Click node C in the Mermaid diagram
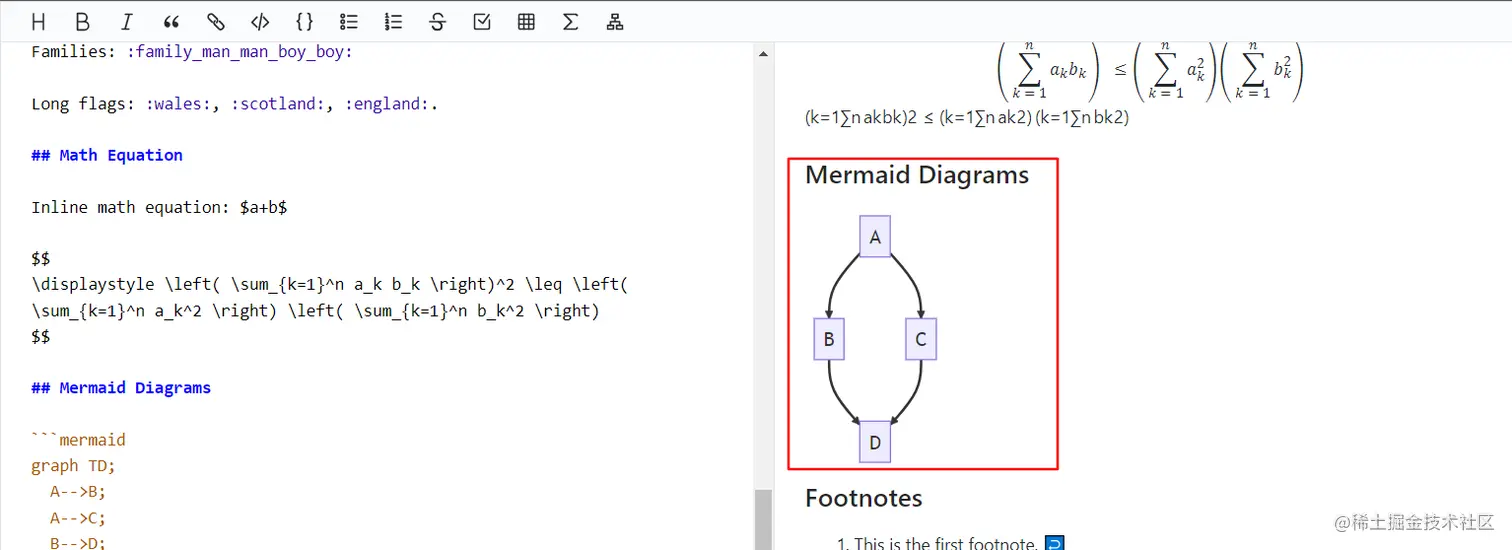Image resolution: width=1512 pixels, height=550 pixels. pos(921,339)
